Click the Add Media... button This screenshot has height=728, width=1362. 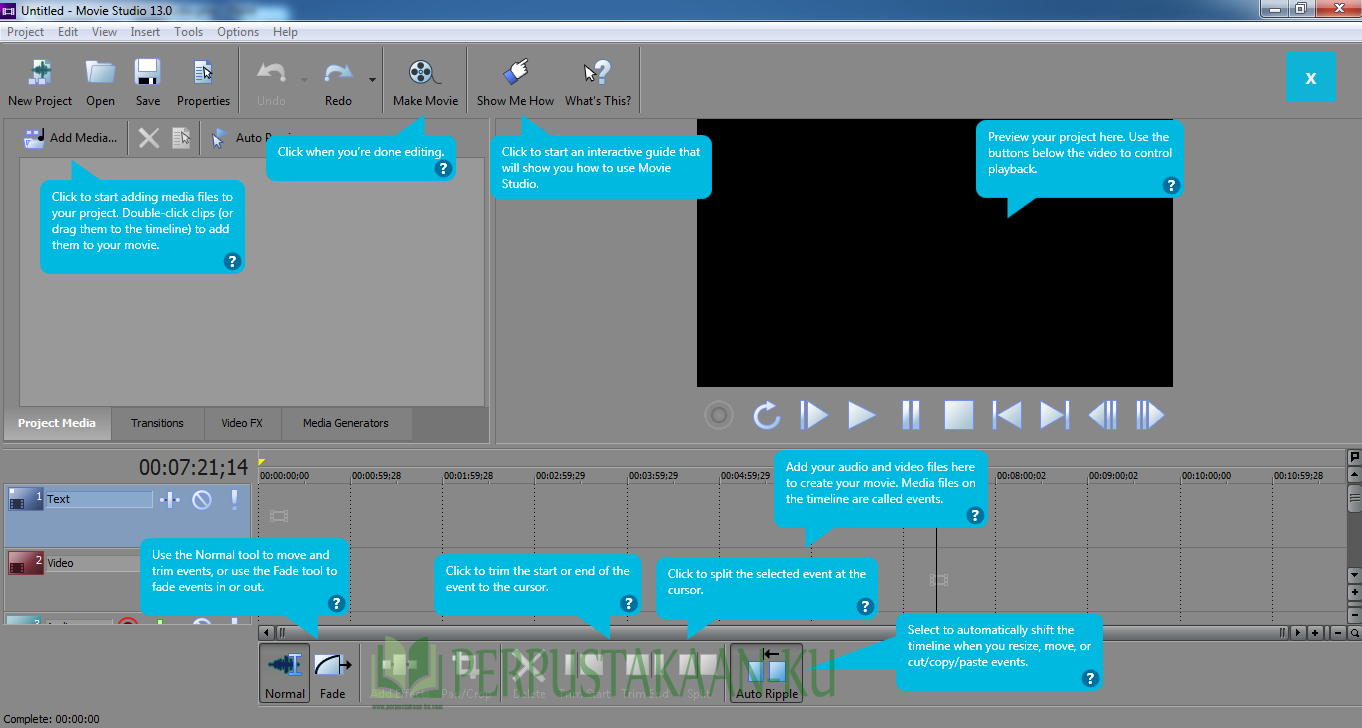pos(70,138)
